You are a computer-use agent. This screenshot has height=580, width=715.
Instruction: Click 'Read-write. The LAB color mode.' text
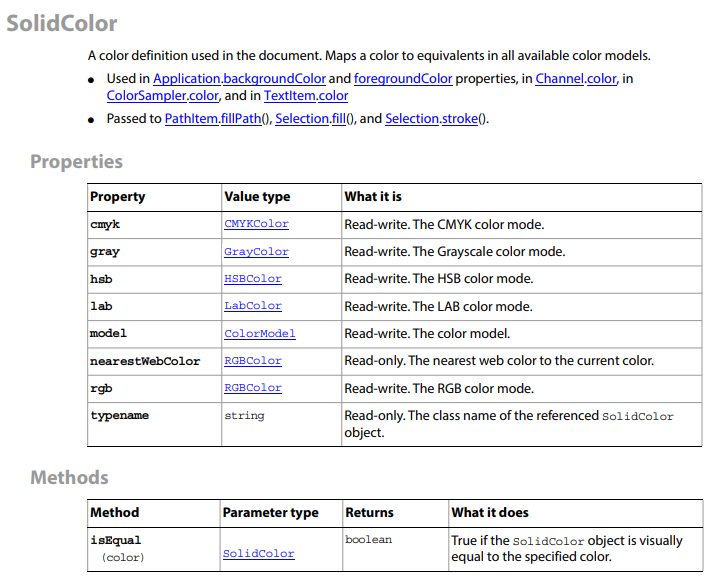coord(438,306)
